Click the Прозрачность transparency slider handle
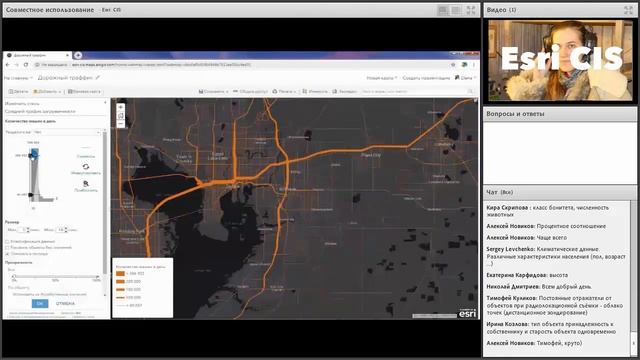This screenshot has width=640, height=360. [x=14, y=277]
